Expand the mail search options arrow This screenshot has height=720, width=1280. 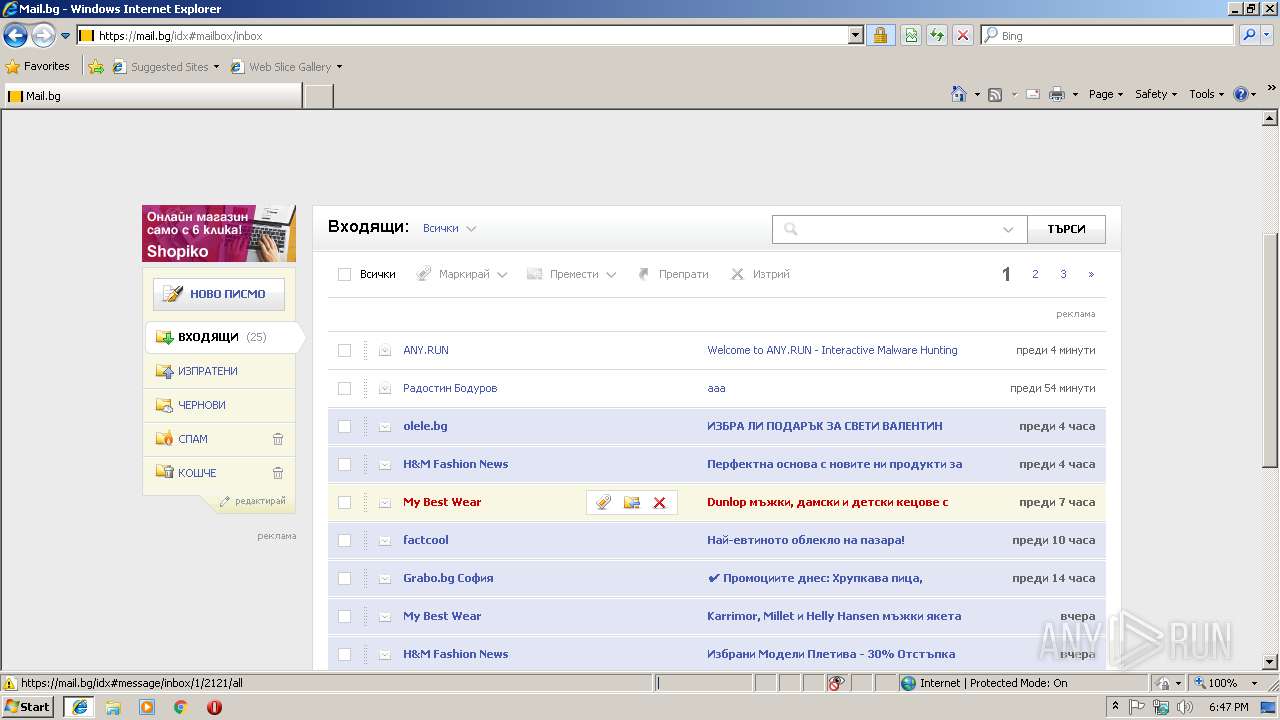(1008, 229)
